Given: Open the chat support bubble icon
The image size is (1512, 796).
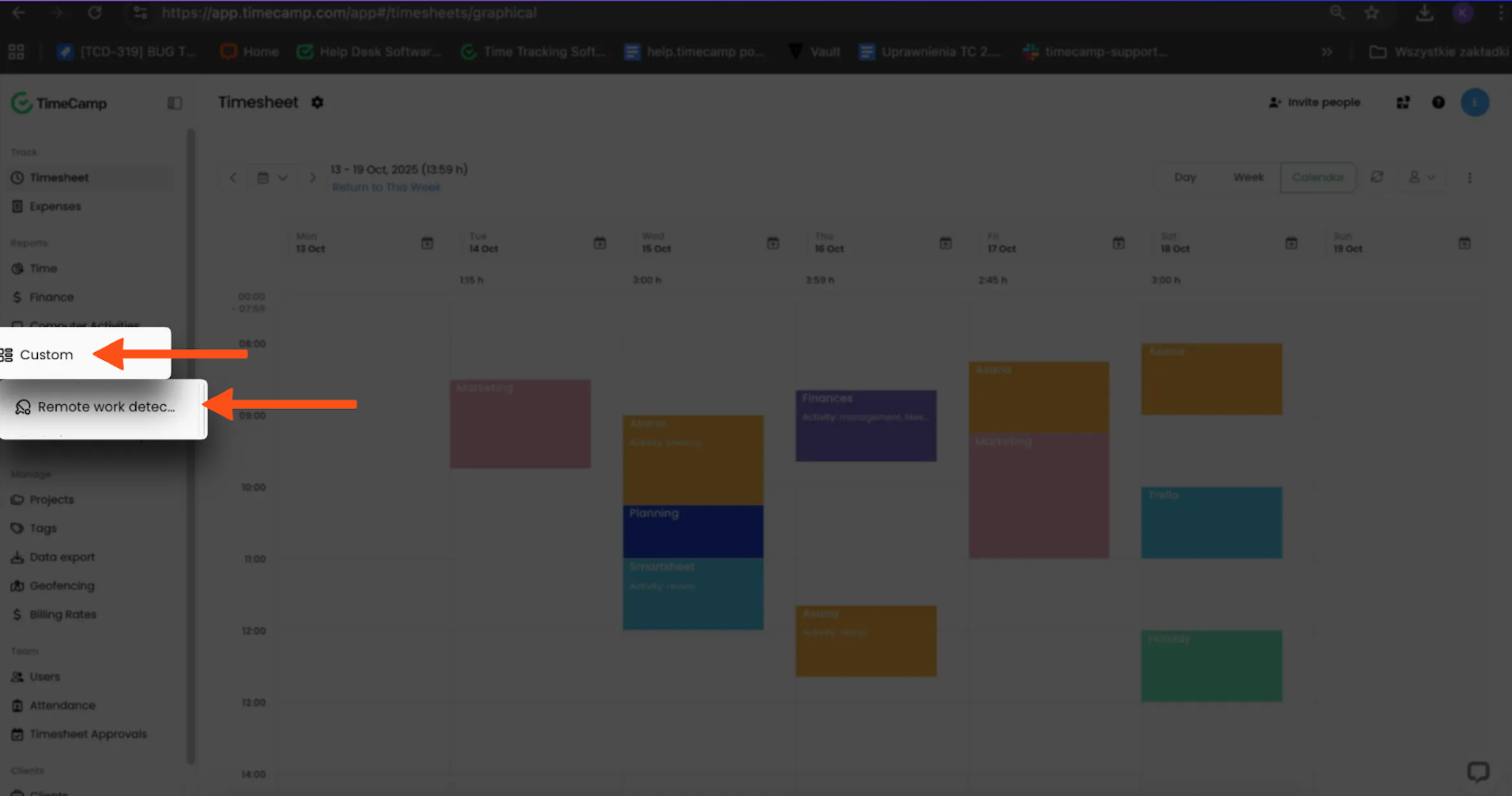Looking at the screenshot, I should point(1478,771).
